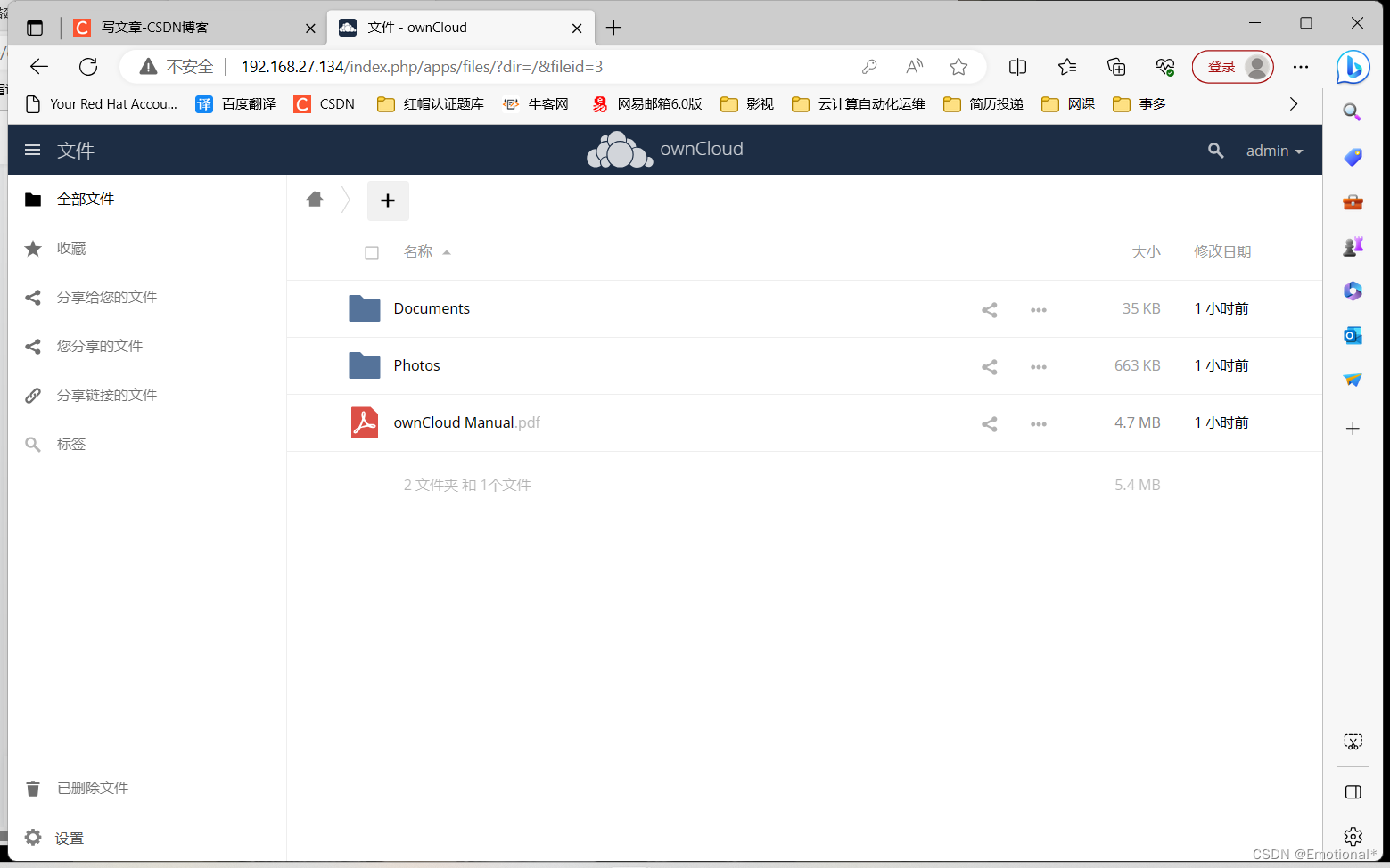Open ownCloud search magnifier icon
This screenshot has width=1390, height=868.
pyautogui.click(x=1215, y=151)
